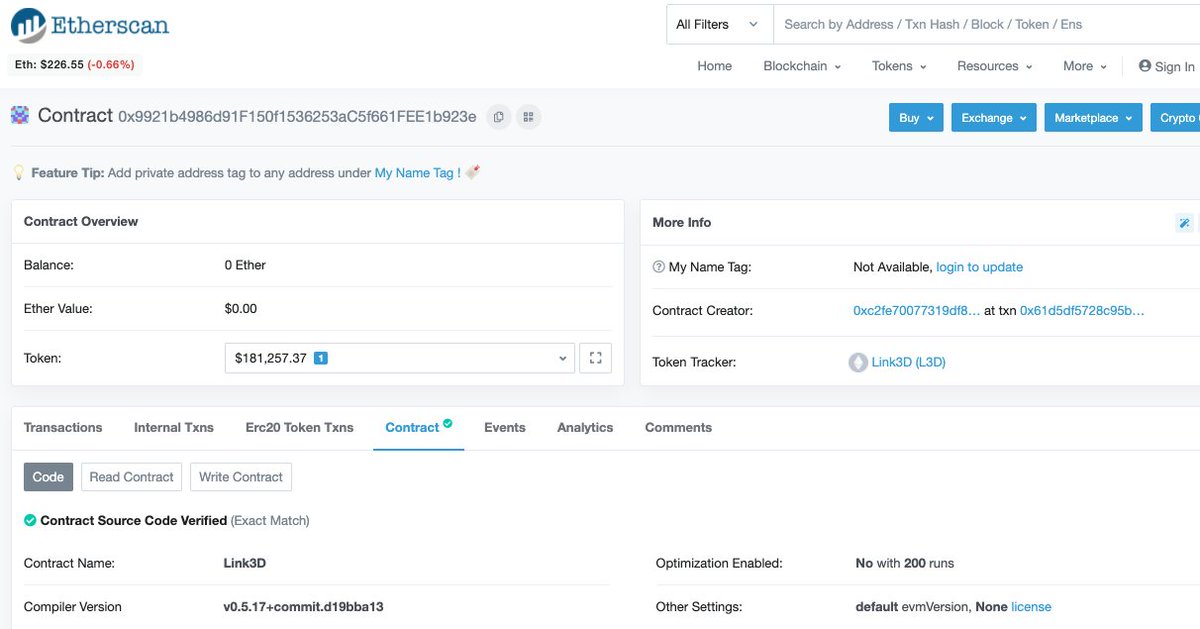Switch to the Events tab

[x=505, y=427]
